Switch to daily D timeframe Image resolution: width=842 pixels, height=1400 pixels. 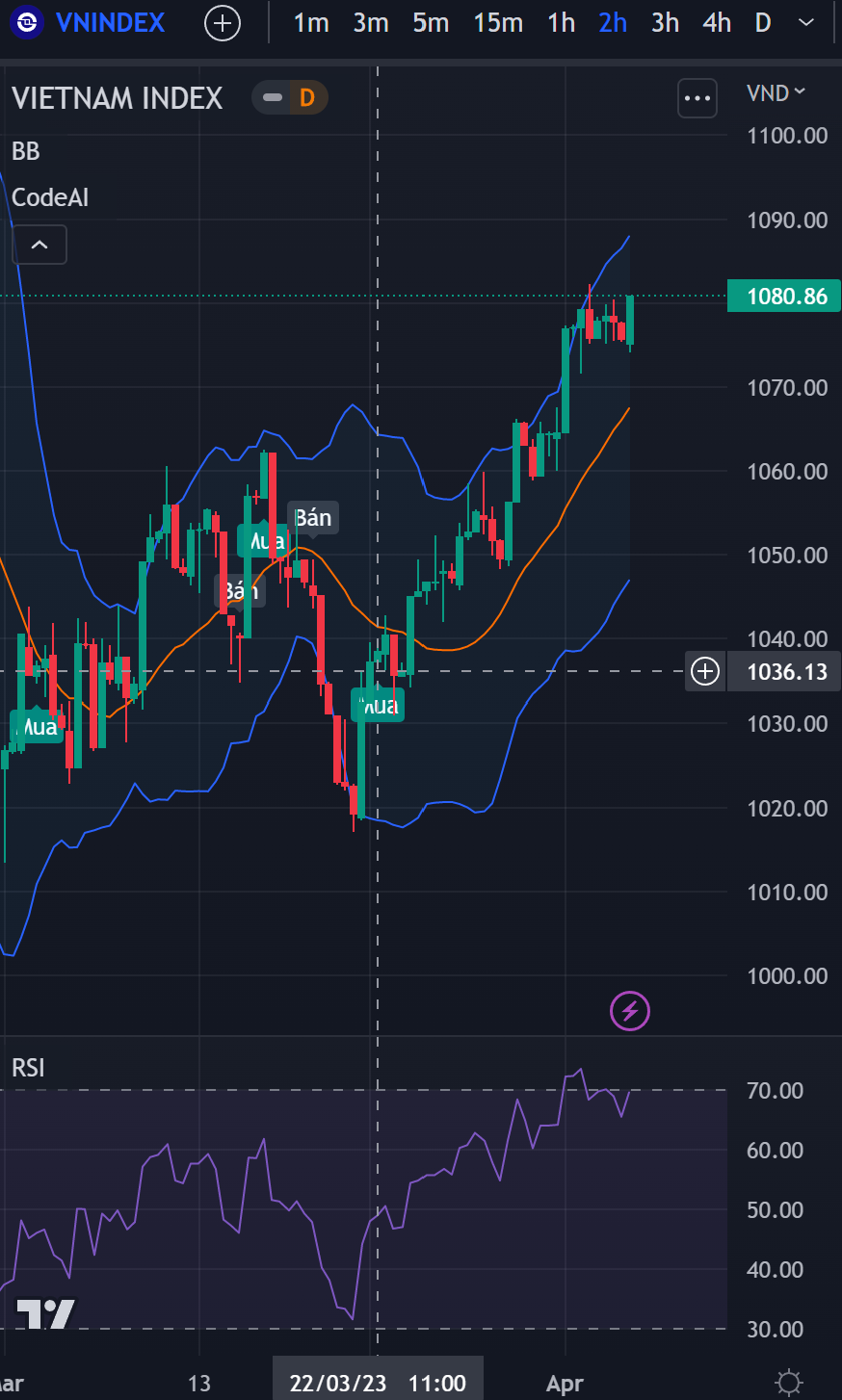click(x=763, y=22)
